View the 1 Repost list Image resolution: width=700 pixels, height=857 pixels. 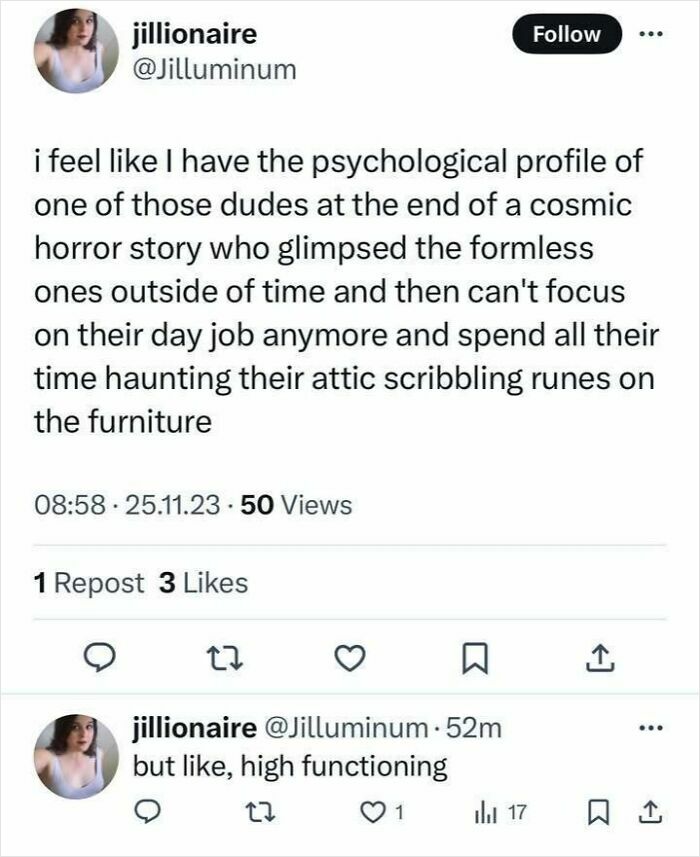(89, 583)
